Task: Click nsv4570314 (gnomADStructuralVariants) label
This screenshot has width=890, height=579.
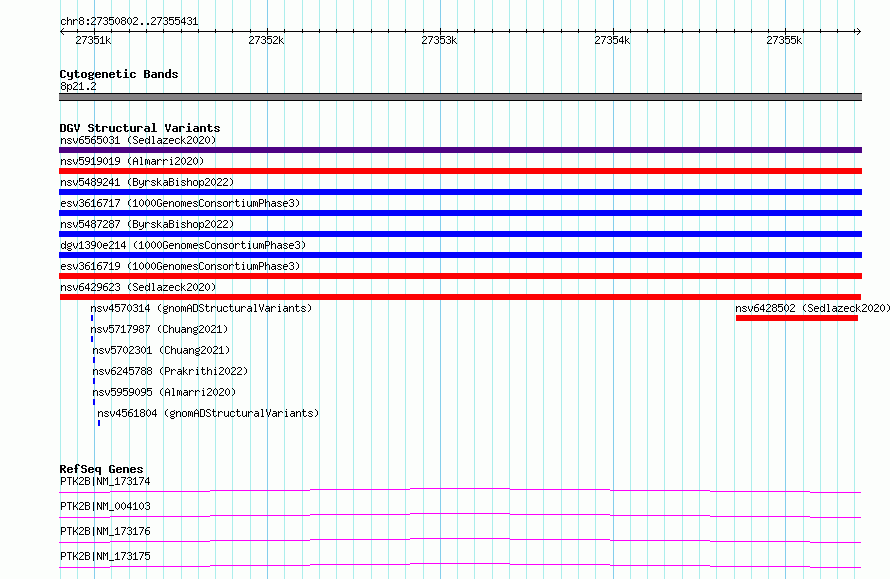Action: pyautogui.click(x=201, y=308)
